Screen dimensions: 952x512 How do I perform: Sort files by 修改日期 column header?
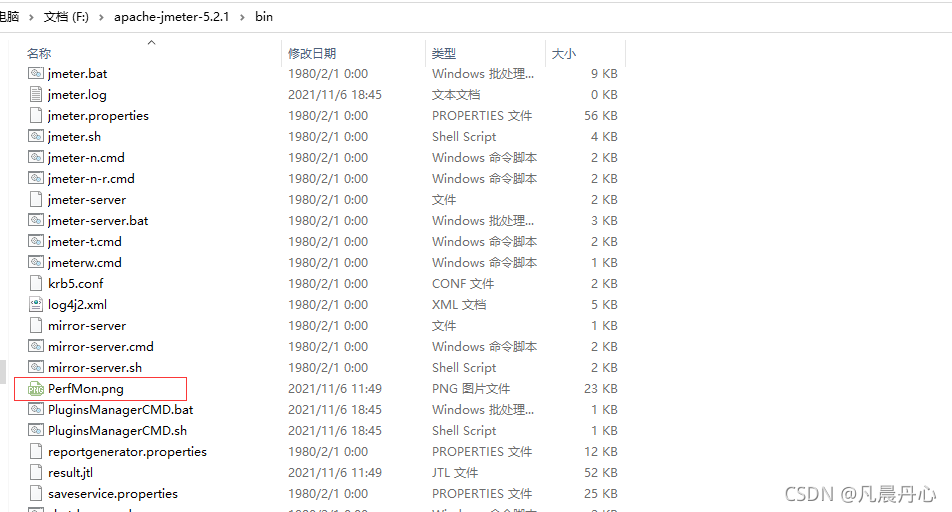pos(312,53)
